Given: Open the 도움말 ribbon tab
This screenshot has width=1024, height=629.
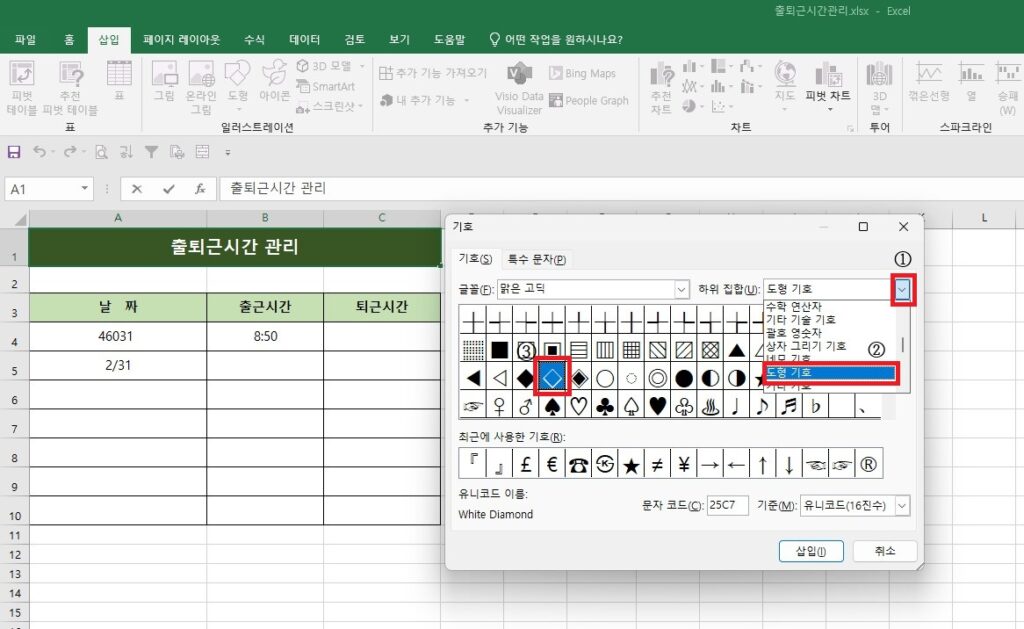Looking at the screenshot, I should point(449,40).
